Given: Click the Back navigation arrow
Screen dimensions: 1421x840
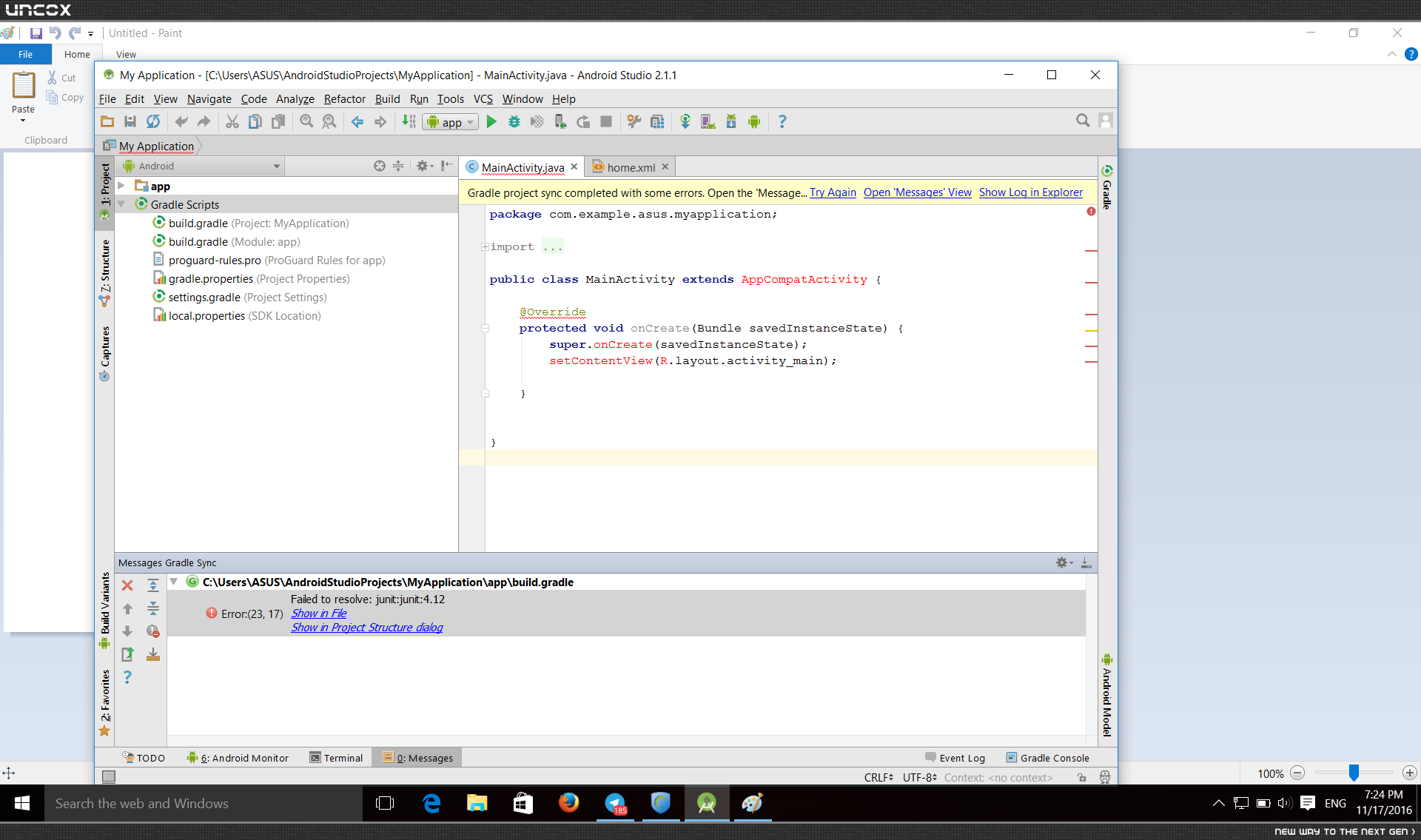Looking at the screenshot, I should click(357, 122).
